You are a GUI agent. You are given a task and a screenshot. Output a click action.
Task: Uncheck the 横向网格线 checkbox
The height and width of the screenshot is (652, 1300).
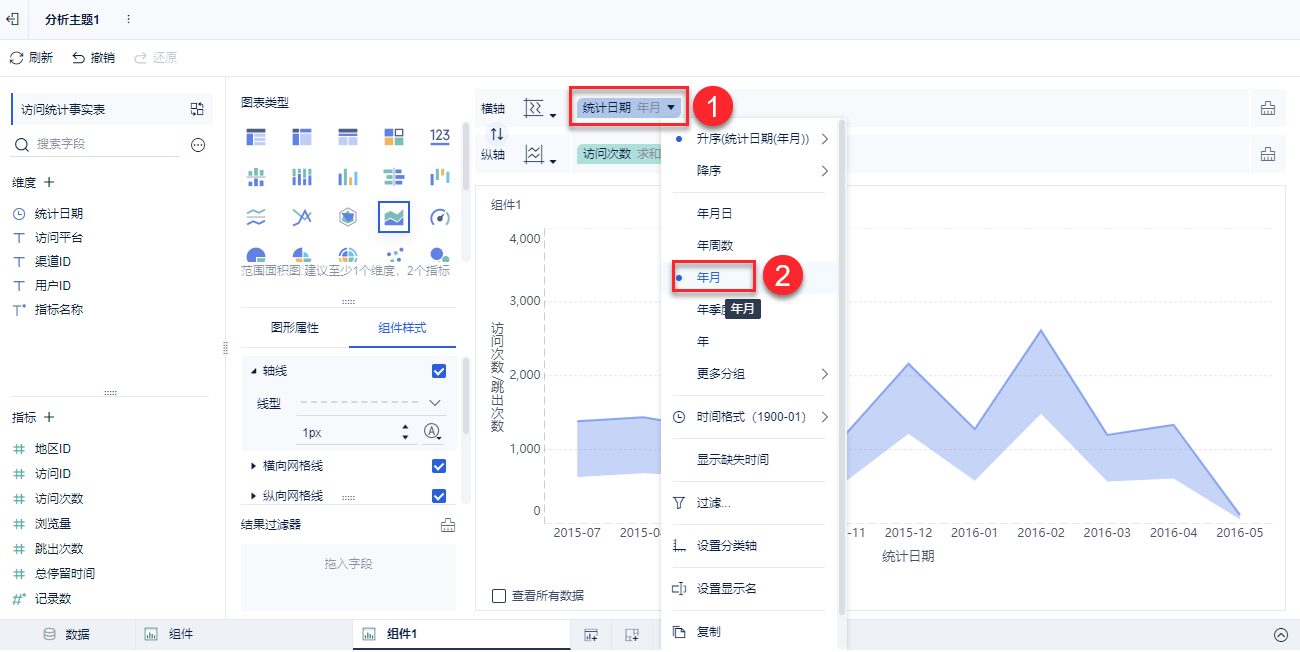438,466
